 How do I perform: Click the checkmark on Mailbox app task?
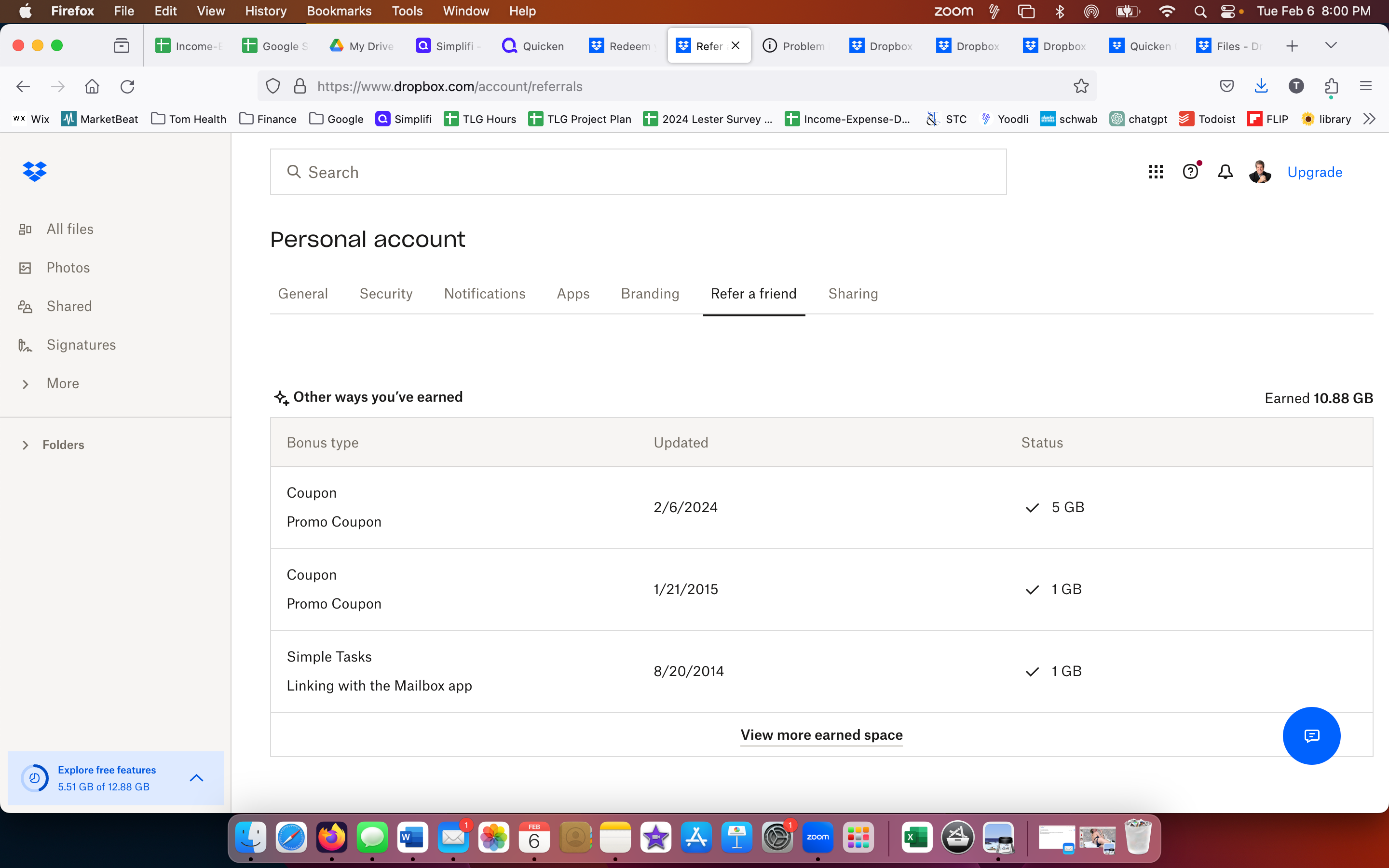point(1032,671)
